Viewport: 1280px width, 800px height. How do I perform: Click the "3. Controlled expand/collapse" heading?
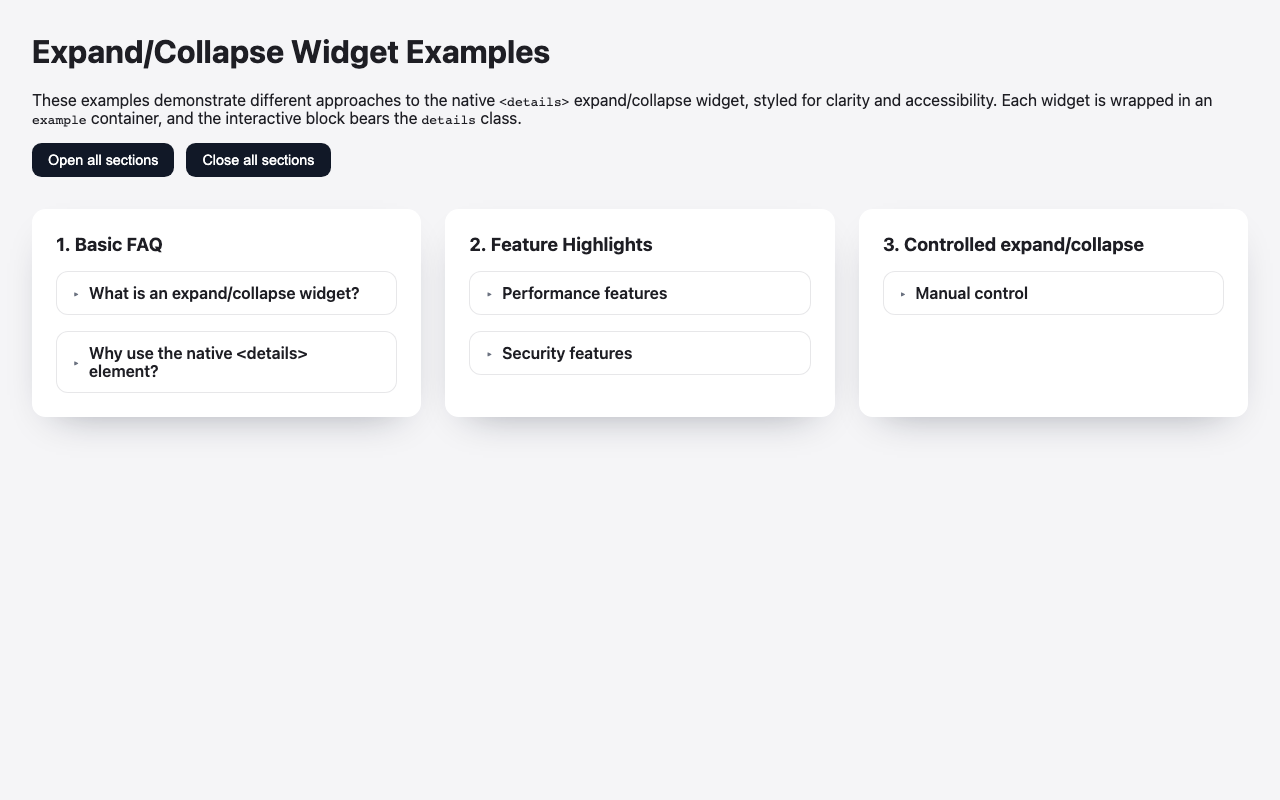[1013, 244]
